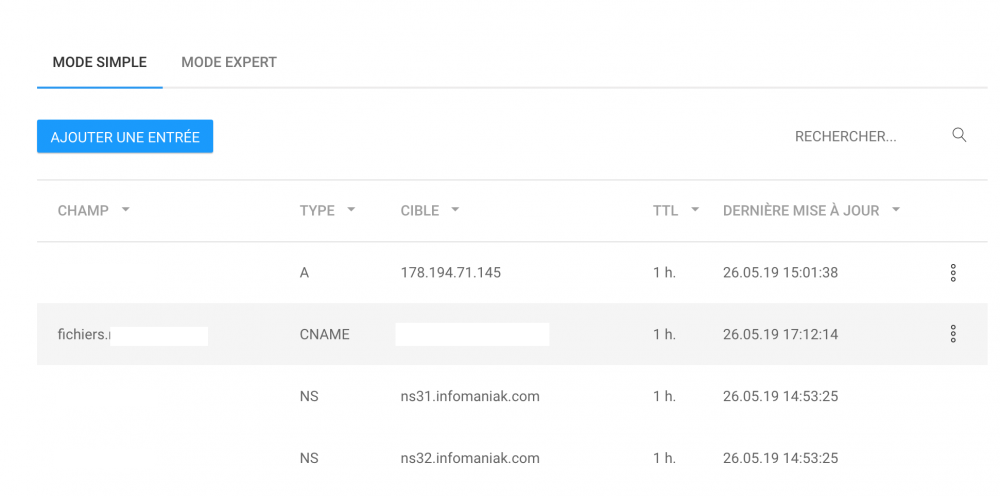Click the Ajouter une entrée button
This screenshot has height=496, width=1000.
click(125, 136)
